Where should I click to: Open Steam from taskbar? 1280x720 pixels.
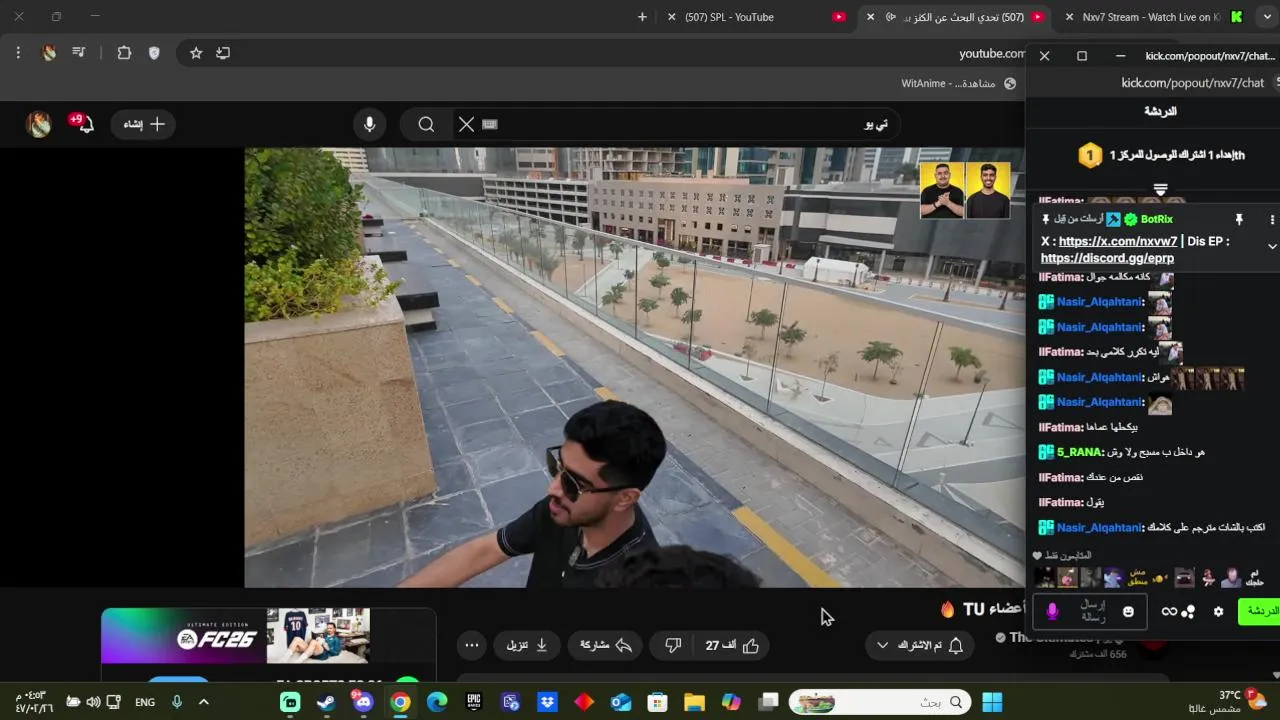point(326,702)
